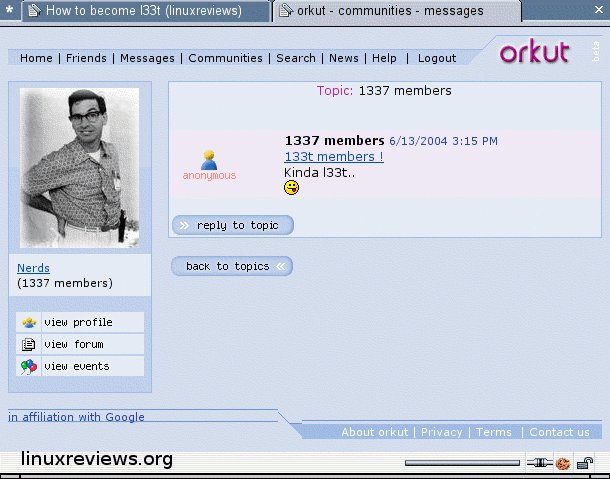Switch to the 'How to become l33t' tab
Screen dimensions: 610x479
(x=146, y=11)
